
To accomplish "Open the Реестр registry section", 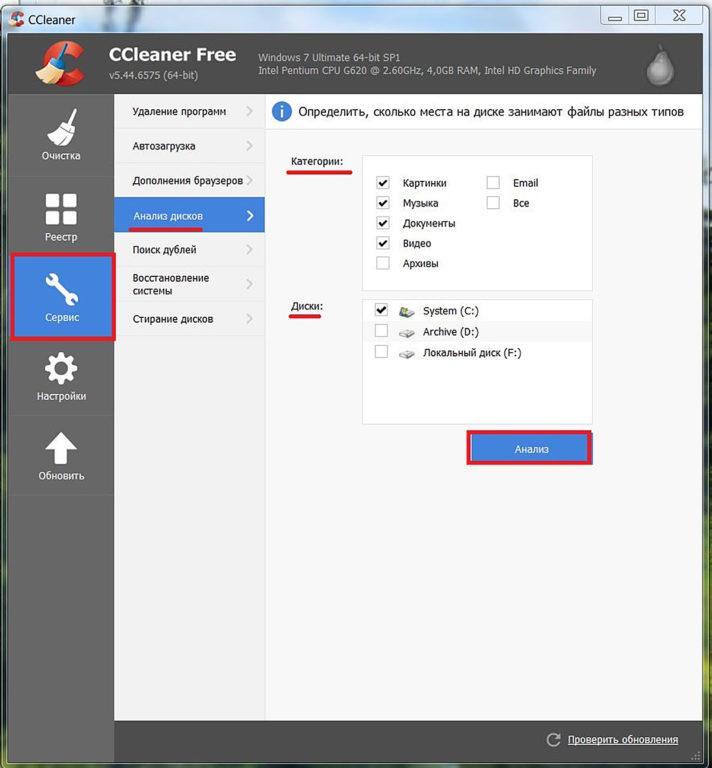I will pos(61,216).
